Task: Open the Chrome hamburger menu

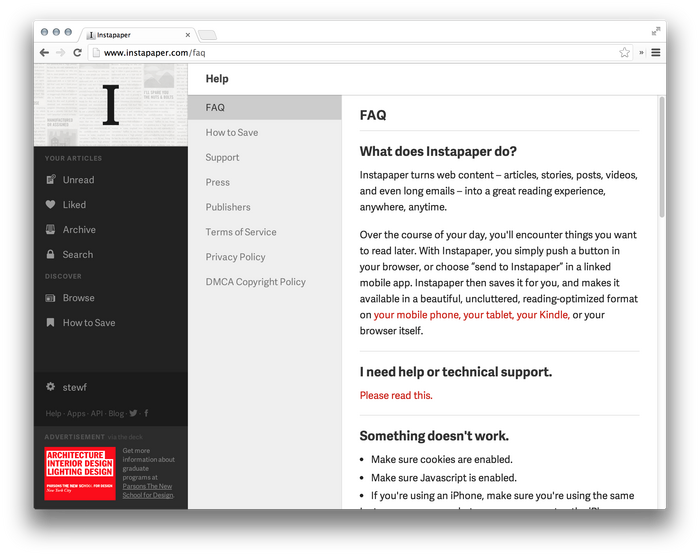Action: [656, 52]
